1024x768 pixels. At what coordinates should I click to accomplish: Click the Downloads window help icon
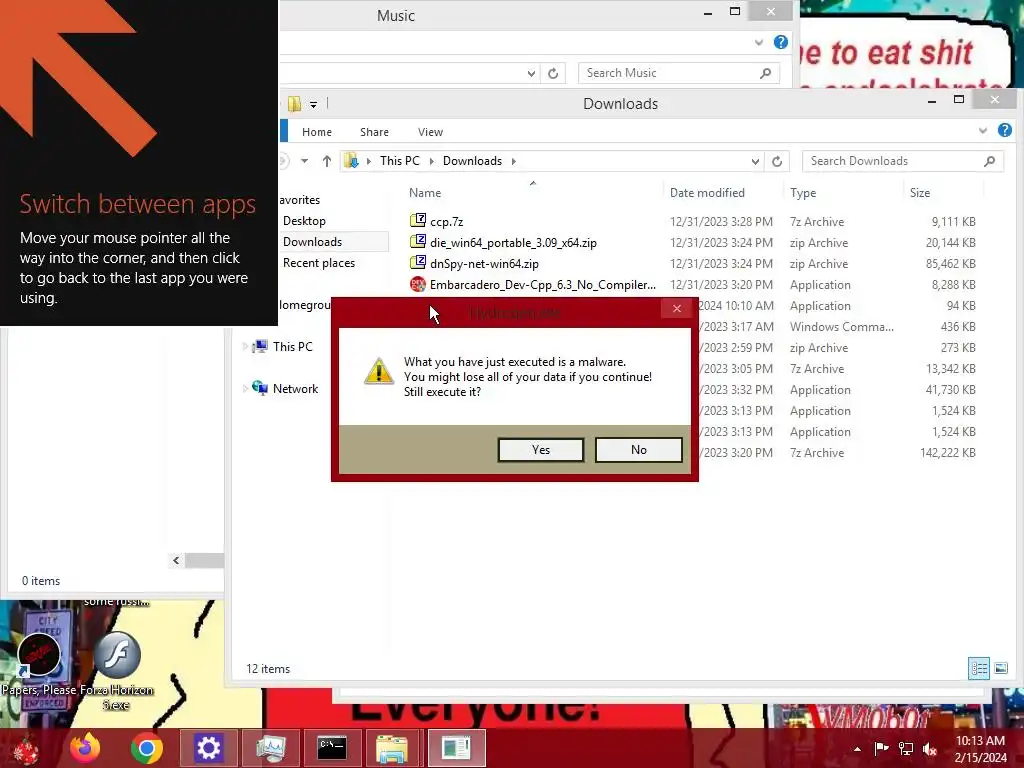(x=1004, y=131)
